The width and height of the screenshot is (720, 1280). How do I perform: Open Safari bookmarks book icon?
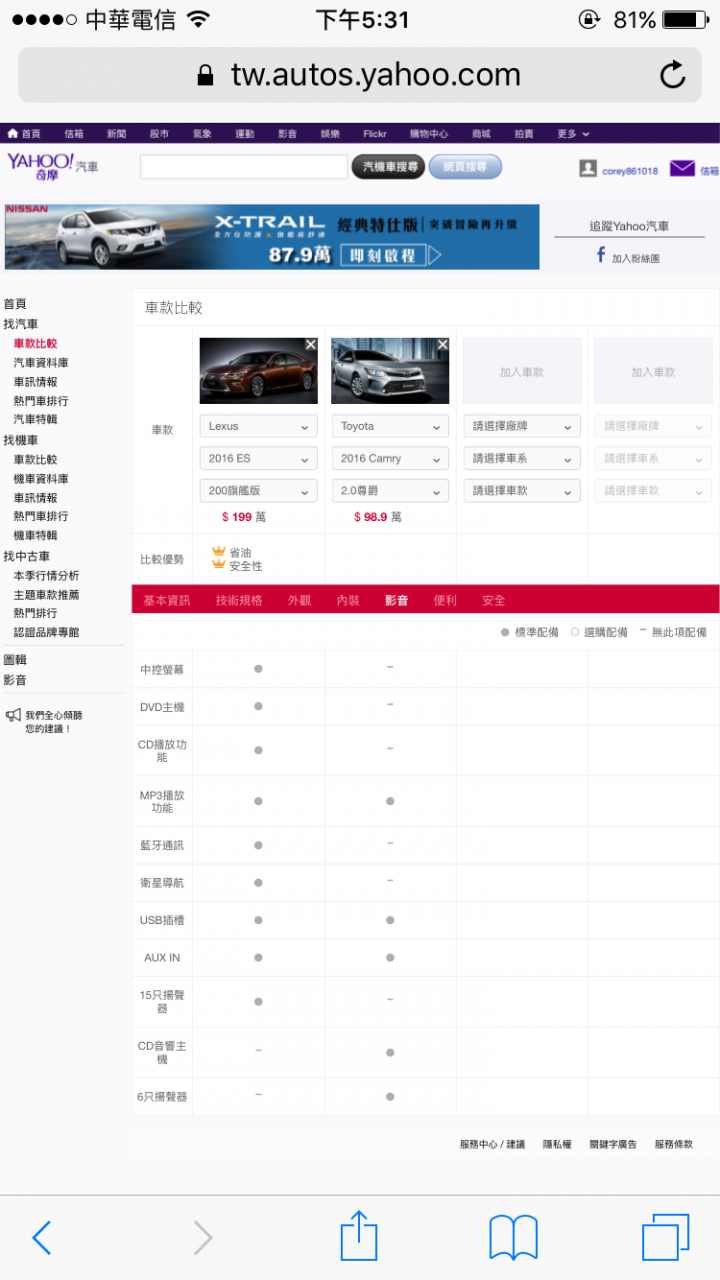[513, 1238]
